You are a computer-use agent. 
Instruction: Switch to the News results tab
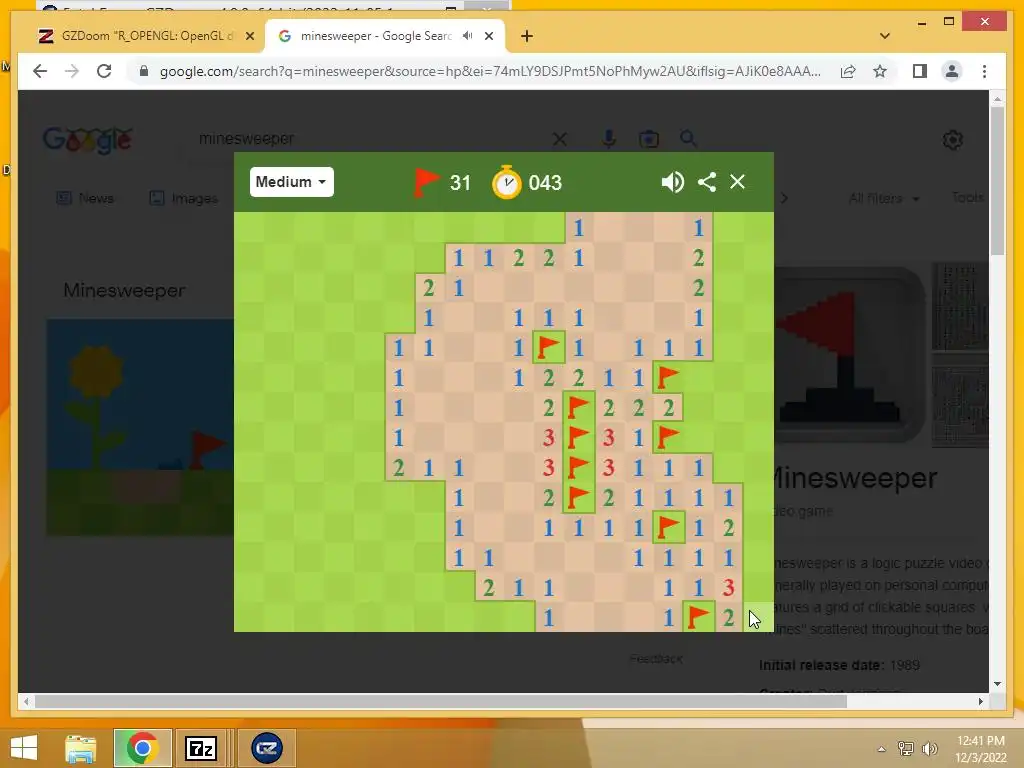[85, 198]
